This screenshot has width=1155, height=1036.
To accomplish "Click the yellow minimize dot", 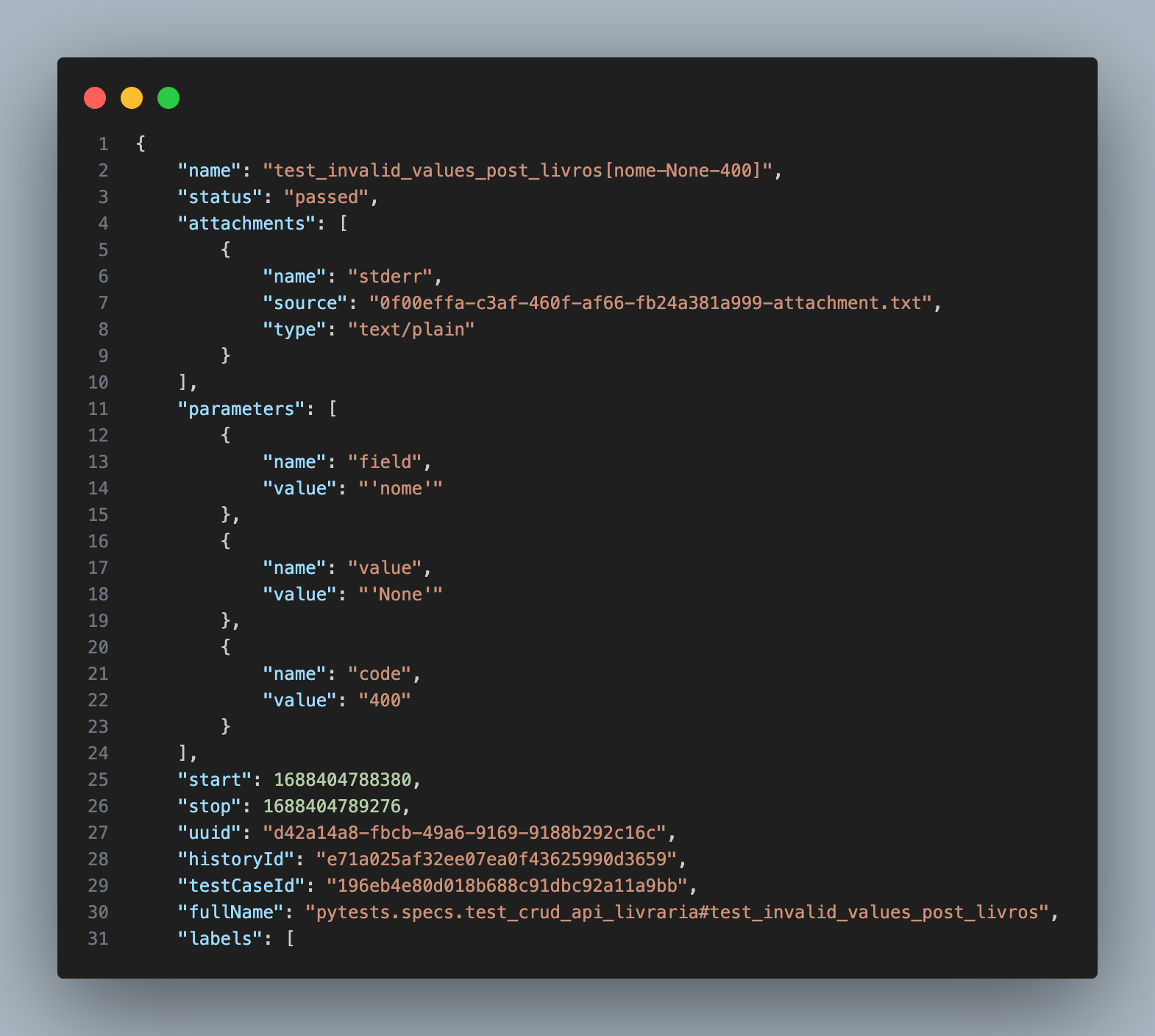I will pos(132,98).
